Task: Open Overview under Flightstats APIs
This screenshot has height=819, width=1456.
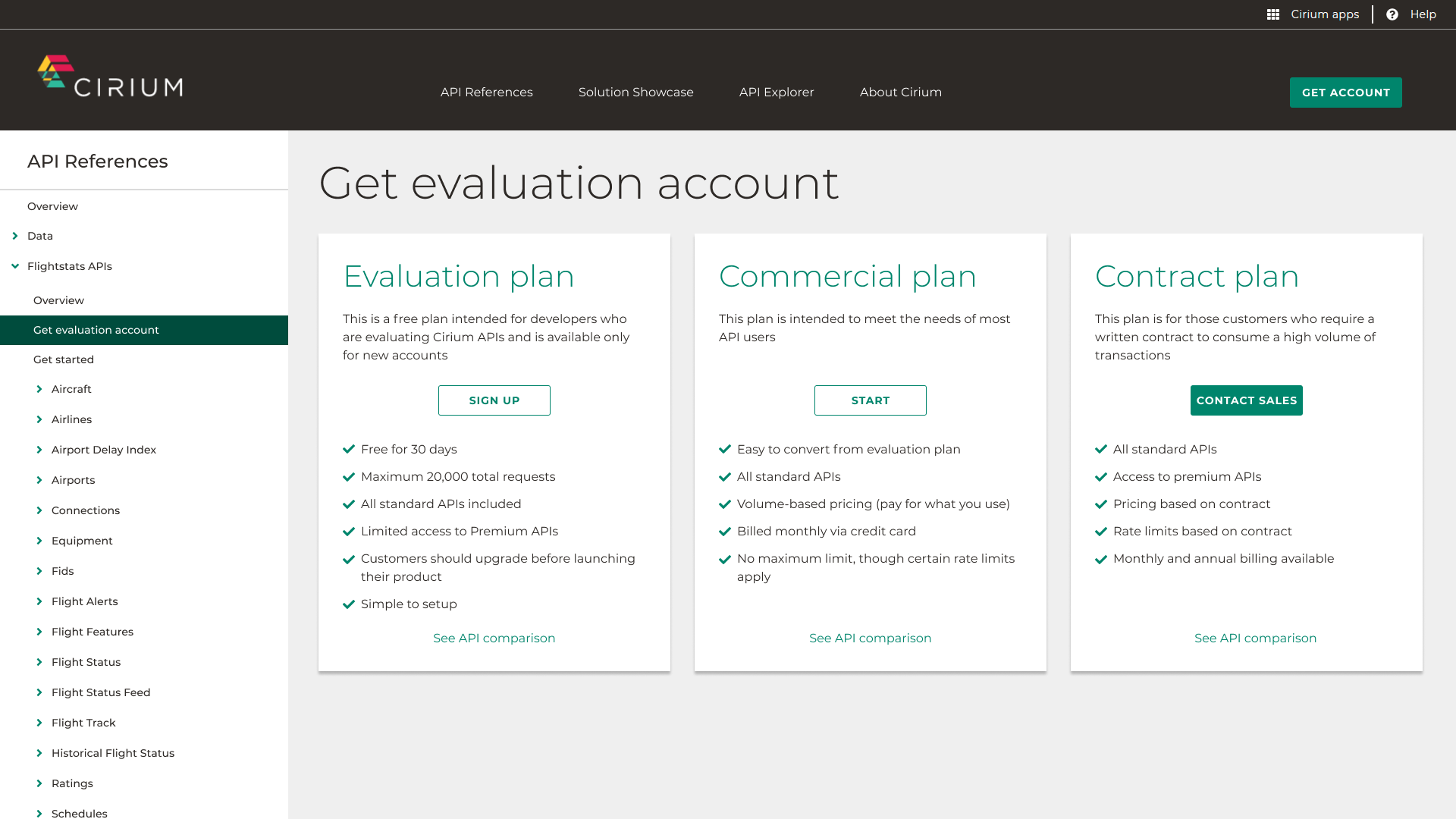Action: (x=58, y=300)
